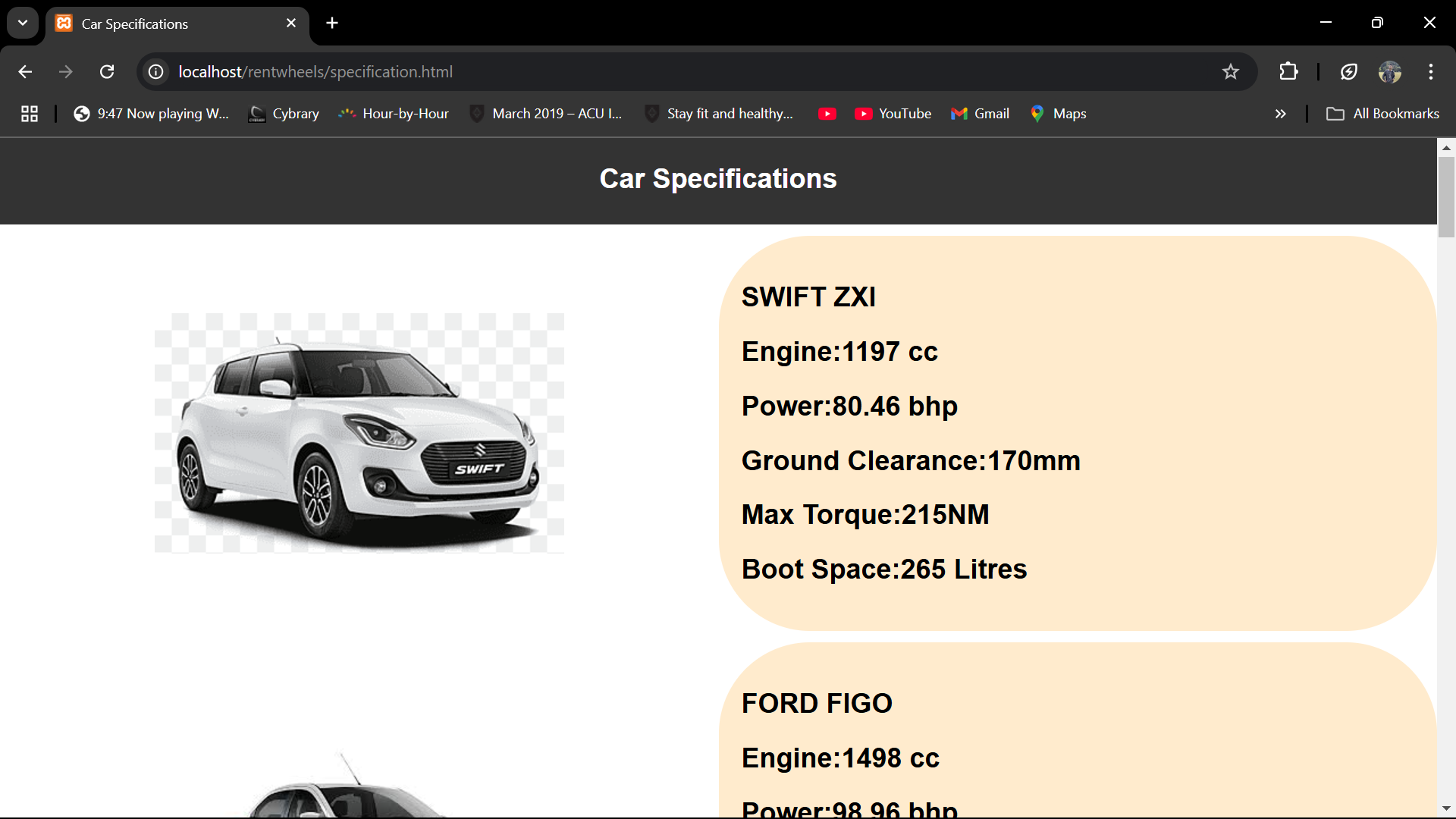Open the Gmail bookmark
Image resolution: width=1456 pixels, height=819 pixels.
[980, 114]
